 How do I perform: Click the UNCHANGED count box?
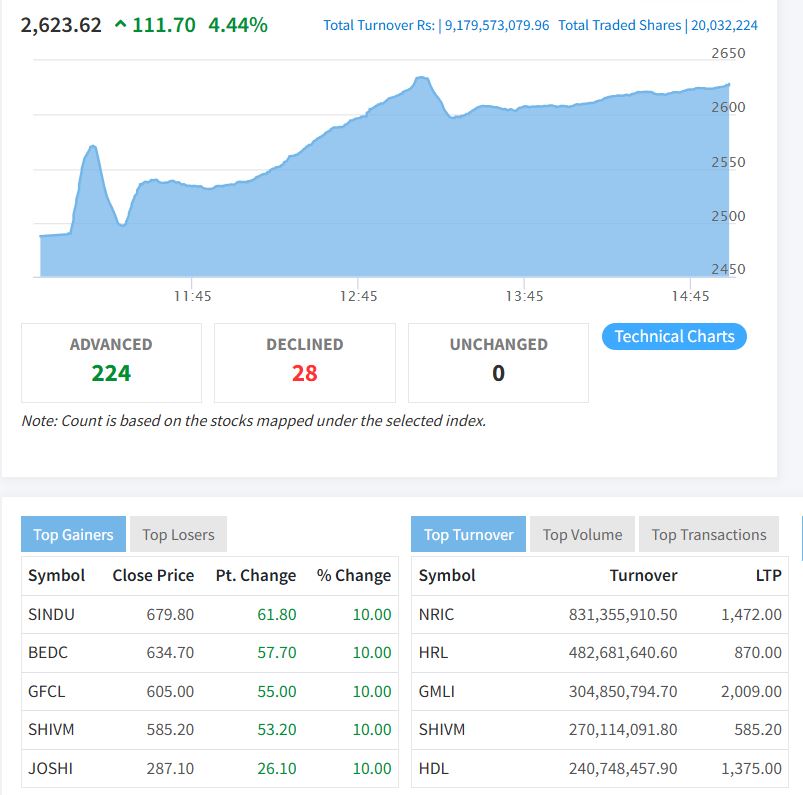point(498,362)
